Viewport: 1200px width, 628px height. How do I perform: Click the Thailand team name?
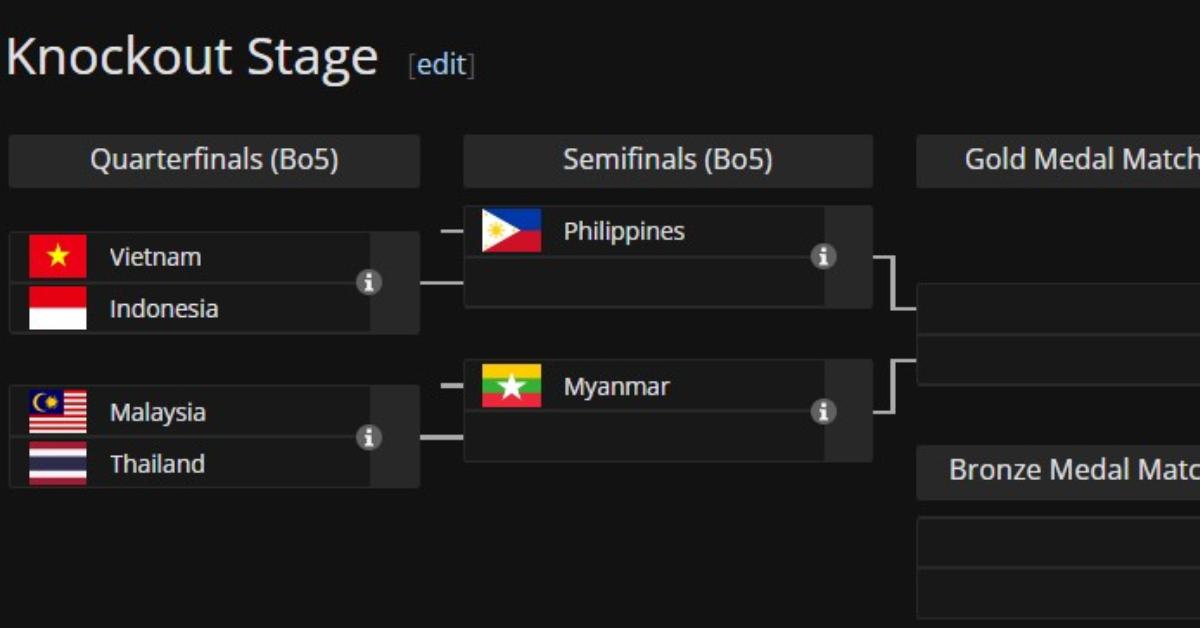[x=157, y=464]
